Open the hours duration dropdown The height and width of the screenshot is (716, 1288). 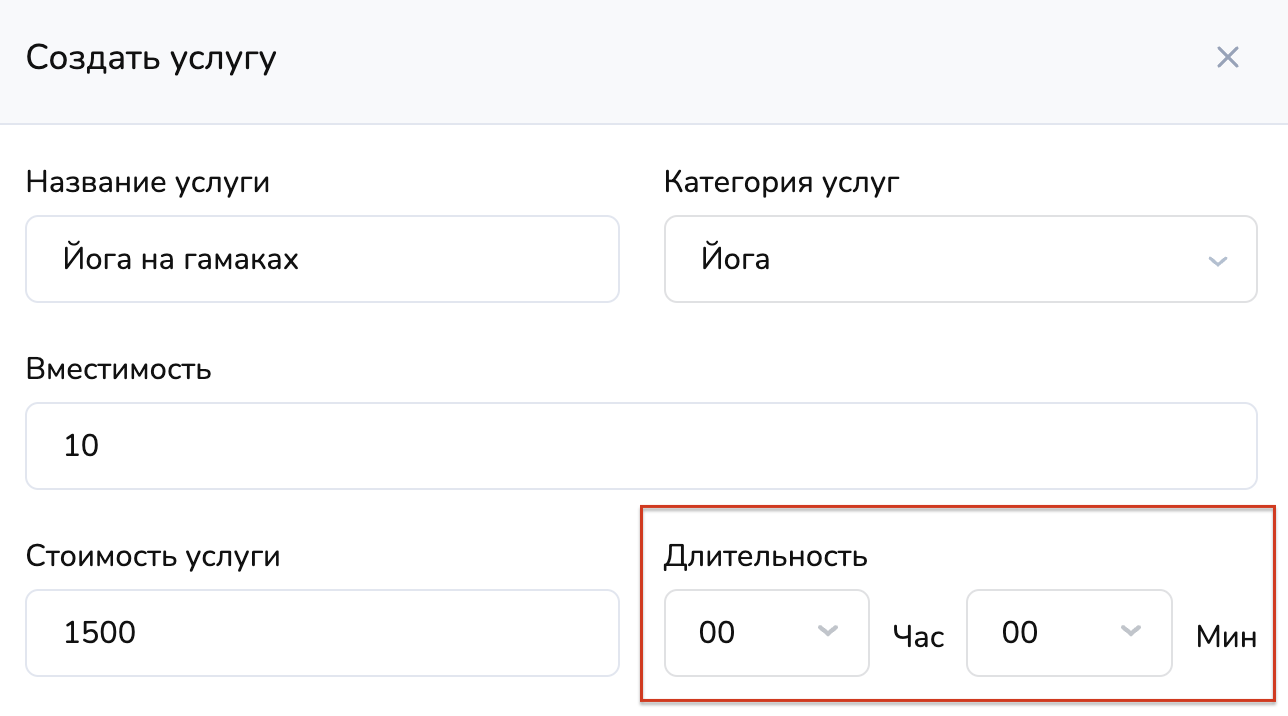pyautogui.click(x=766, y=633)
